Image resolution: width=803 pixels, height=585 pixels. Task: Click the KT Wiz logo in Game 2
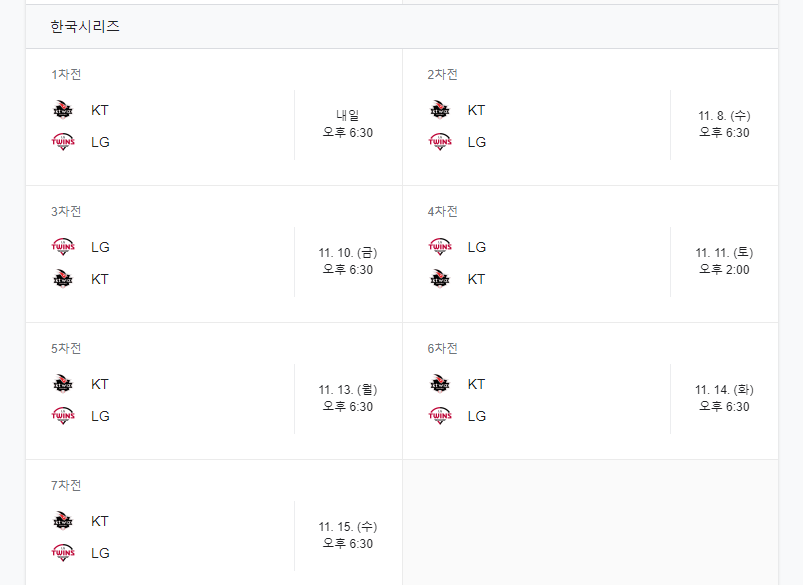440,110
